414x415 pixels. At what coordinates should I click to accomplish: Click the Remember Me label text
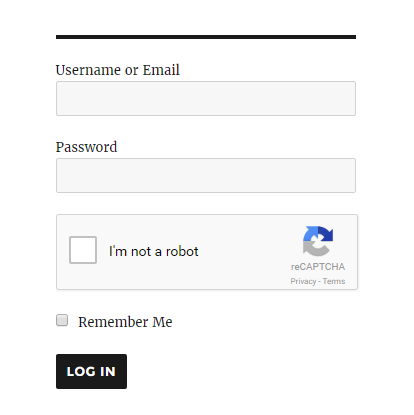point(125,322)
